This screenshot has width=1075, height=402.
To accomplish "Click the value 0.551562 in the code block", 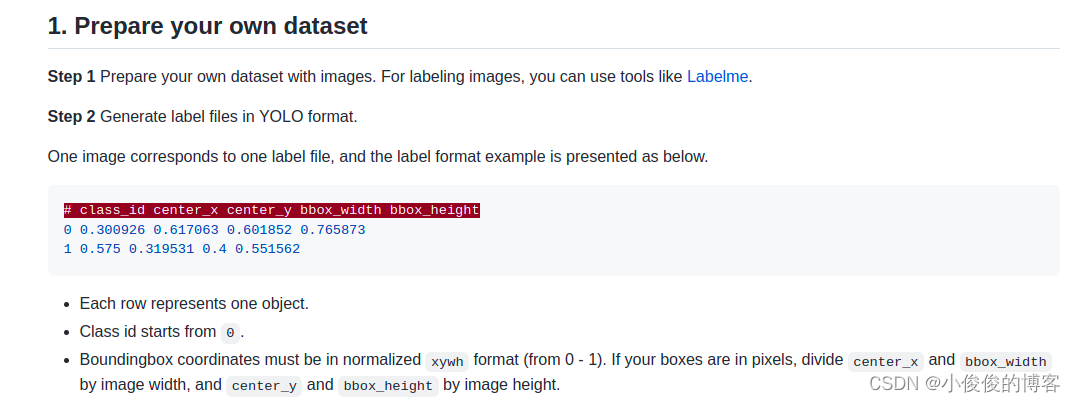I will click(x=267, y=249).
